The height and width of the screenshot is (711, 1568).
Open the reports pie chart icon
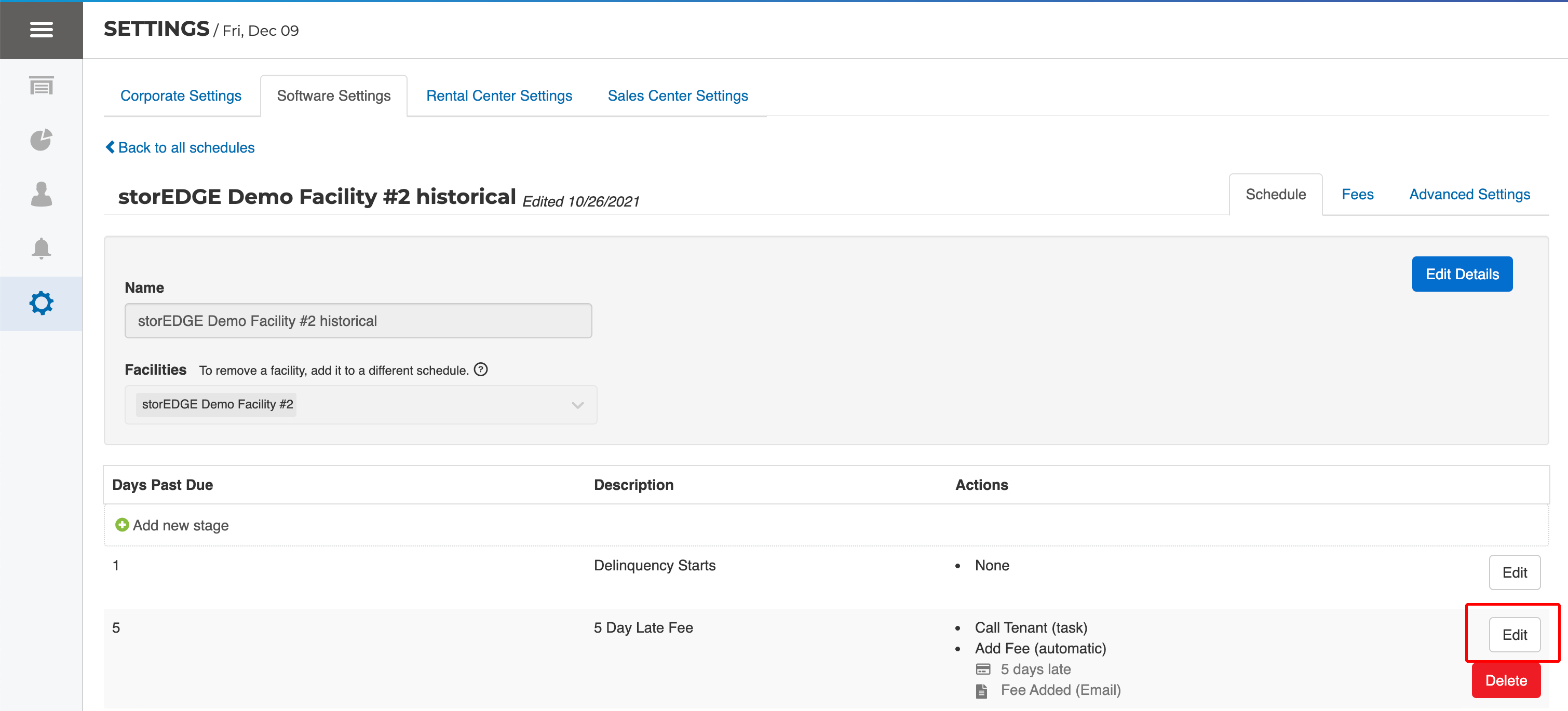click(42, 139)
